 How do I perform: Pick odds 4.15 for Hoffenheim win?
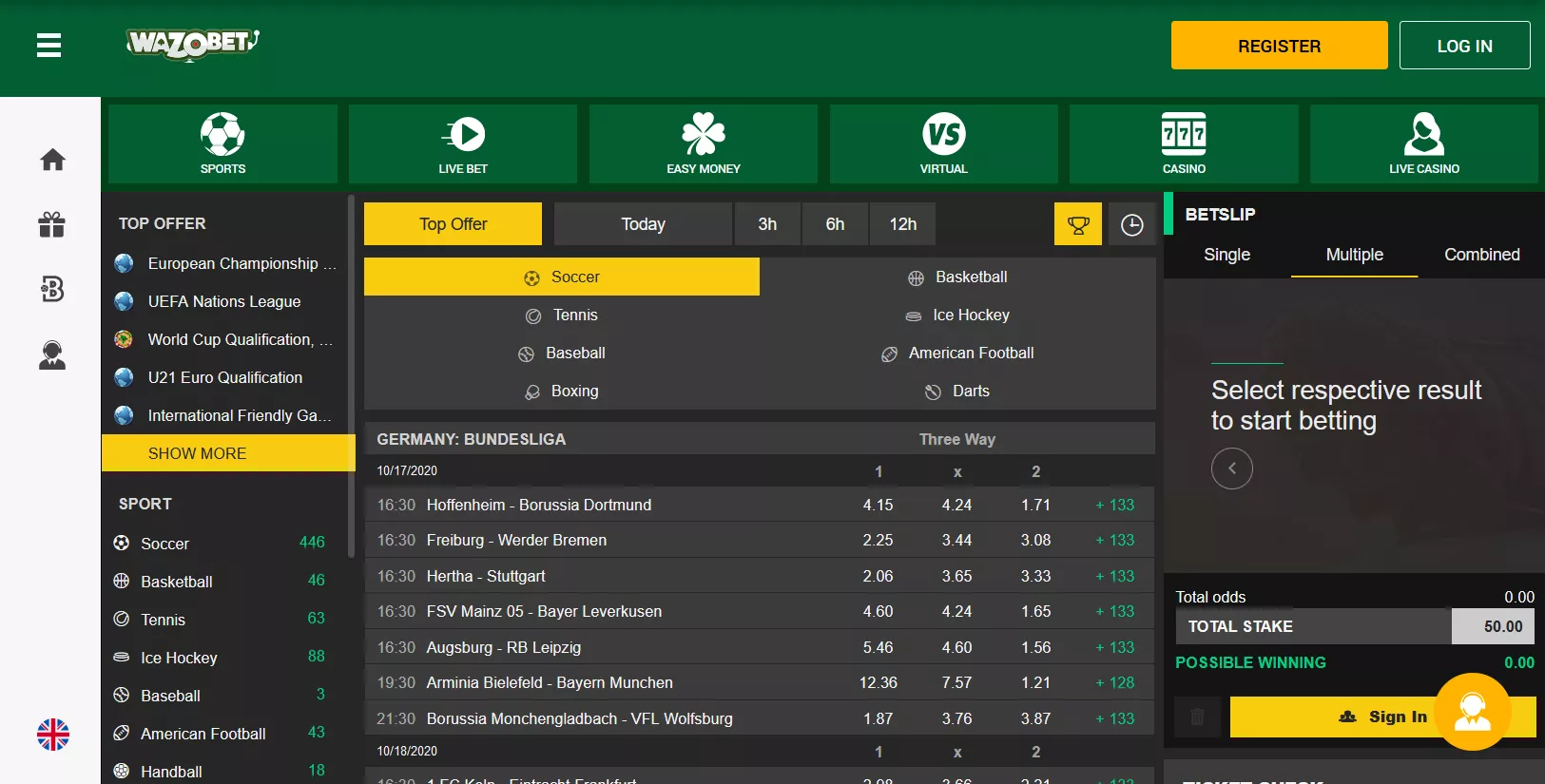click(x=878, y=505)
